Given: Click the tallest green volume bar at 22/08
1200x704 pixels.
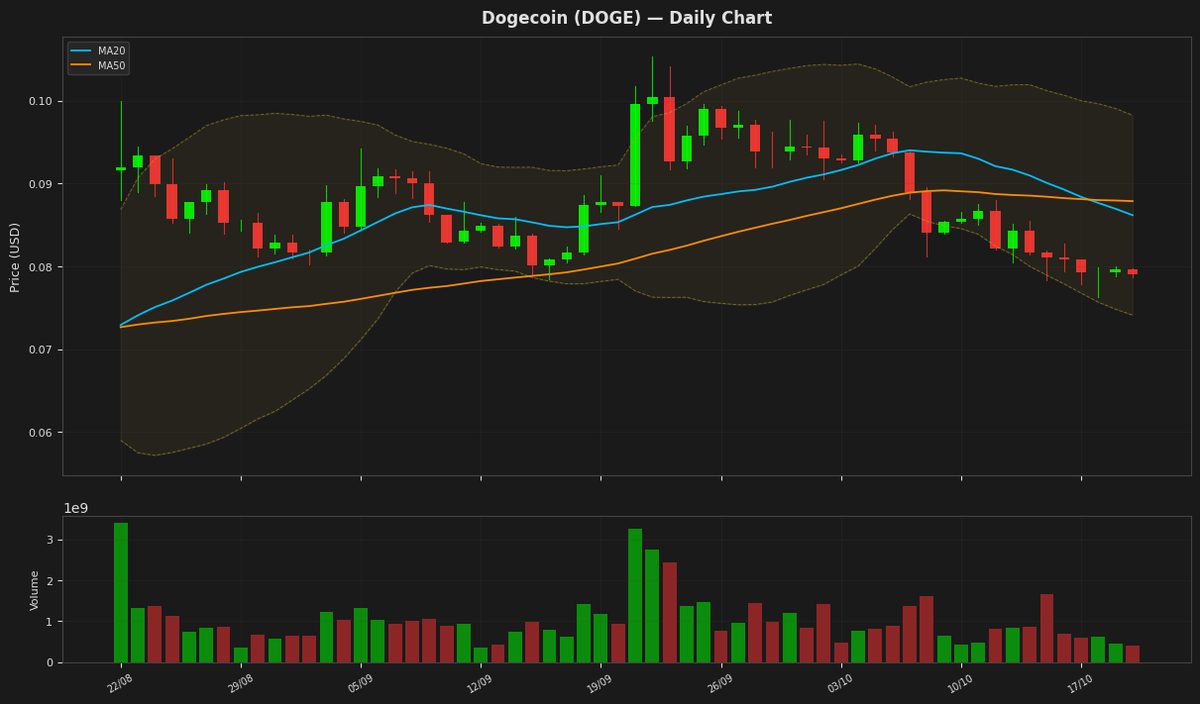Looking at the screenshot, I should (x=121, y=592).
